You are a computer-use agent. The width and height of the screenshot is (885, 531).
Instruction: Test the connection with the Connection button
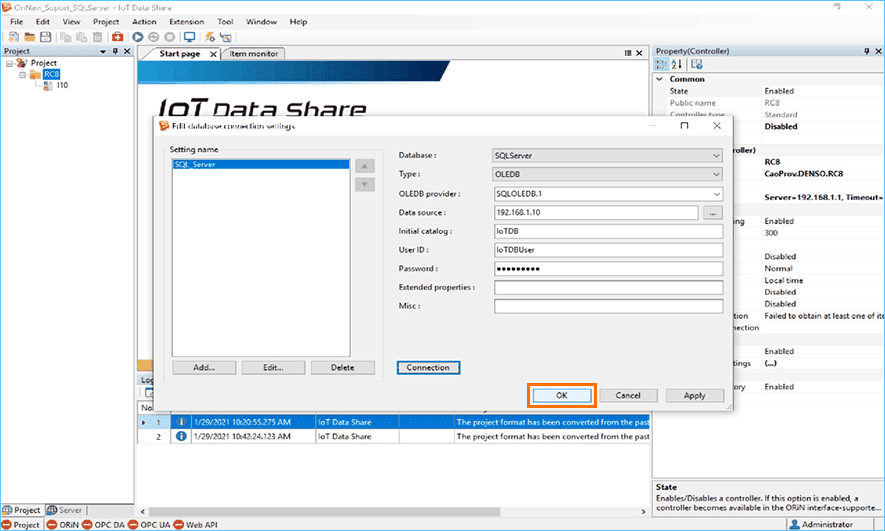(428, 367)
